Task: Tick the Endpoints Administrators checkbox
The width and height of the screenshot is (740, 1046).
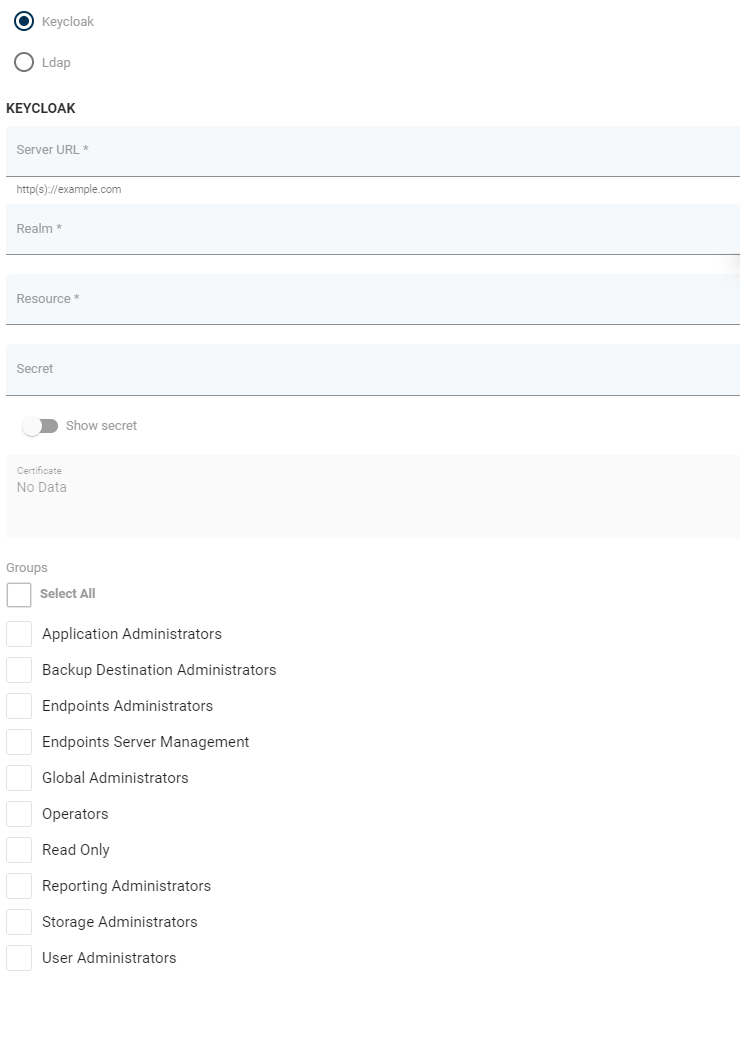Action: click(19, 706)
